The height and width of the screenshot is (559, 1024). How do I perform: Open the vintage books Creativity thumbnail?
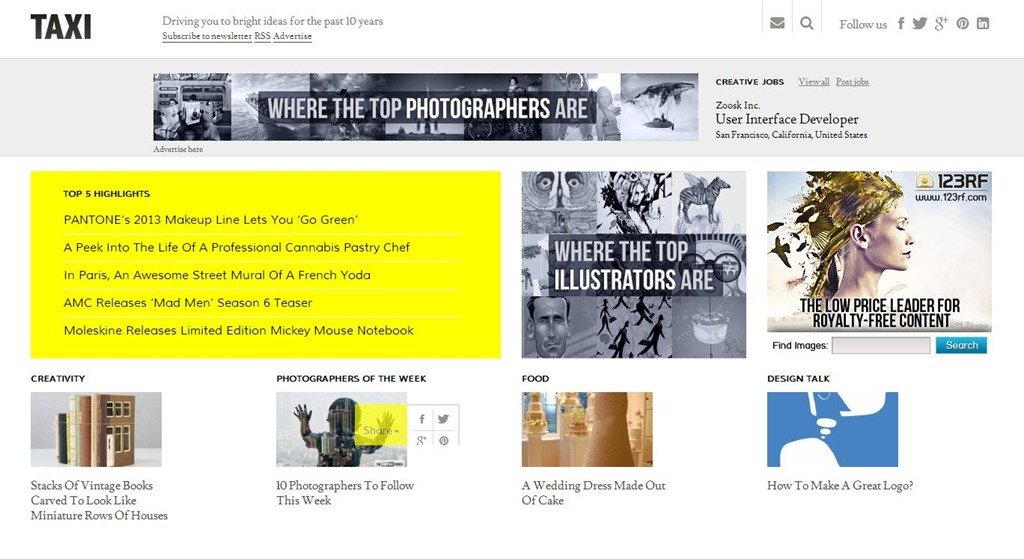click(96, 429)
